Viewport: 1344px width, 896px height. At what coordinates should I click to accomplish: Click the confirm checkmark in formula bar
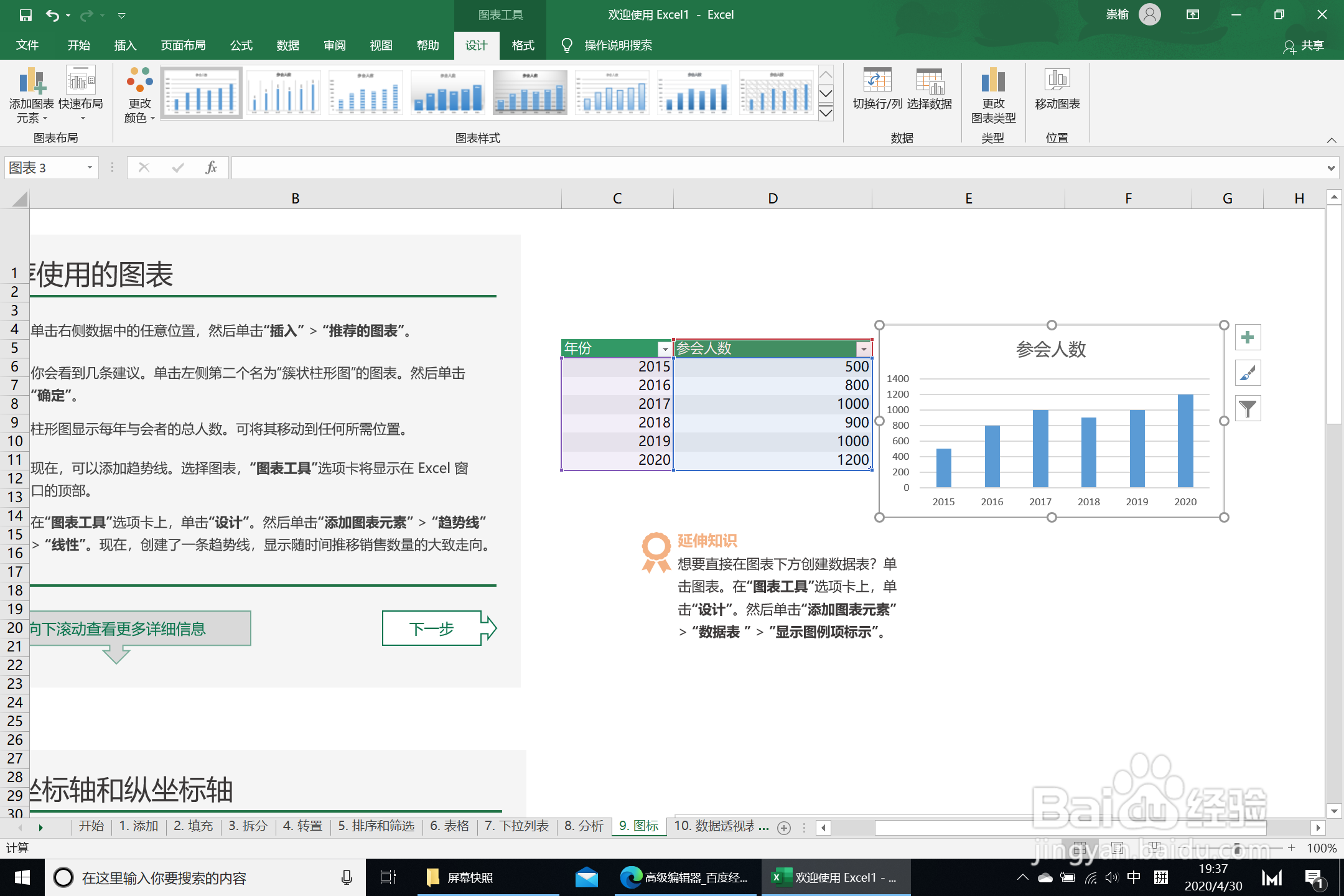(x=178, y=167)
